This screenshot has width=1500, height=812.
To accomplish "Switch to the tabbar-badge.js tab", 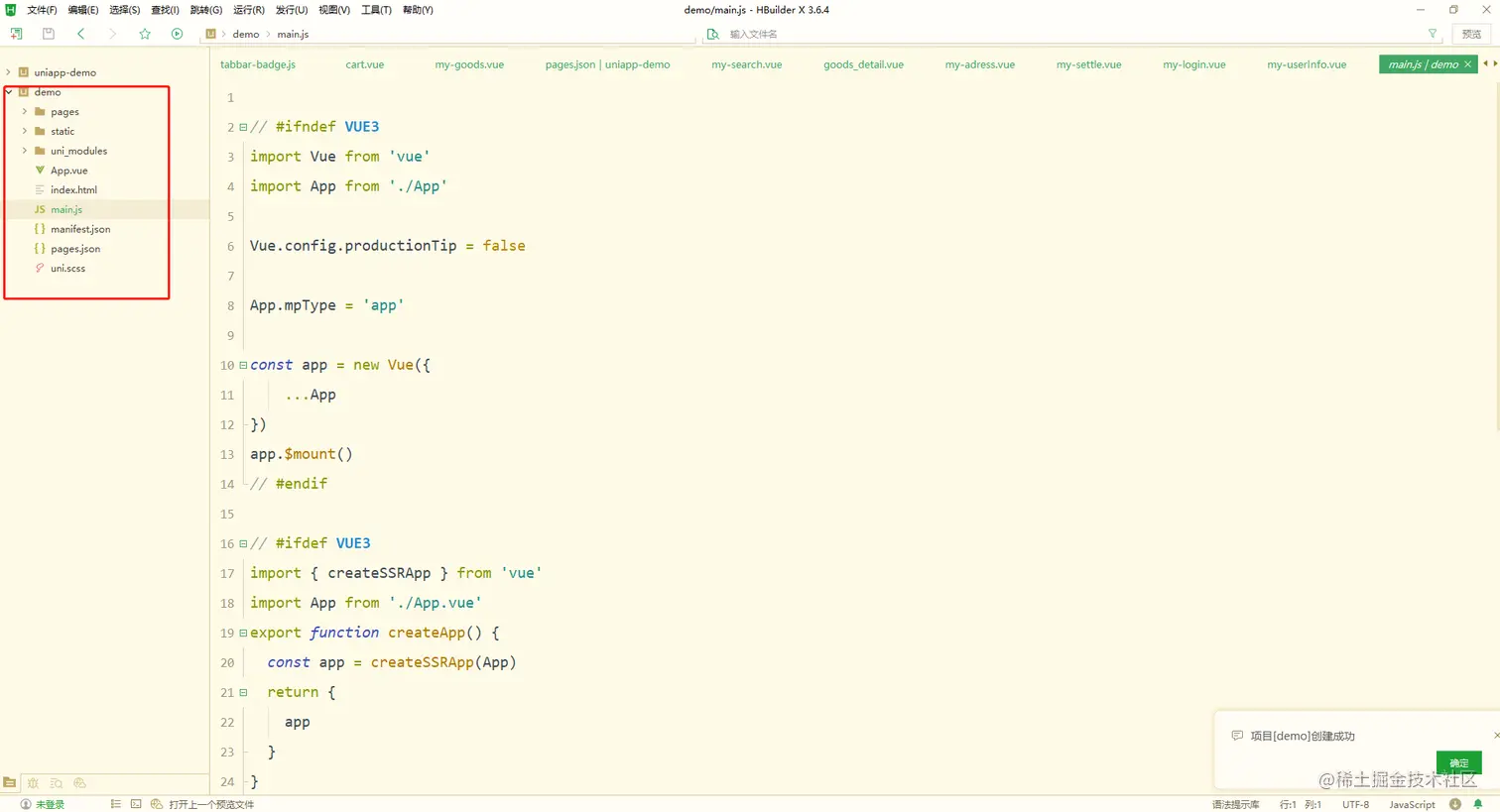I will [258, 64].
